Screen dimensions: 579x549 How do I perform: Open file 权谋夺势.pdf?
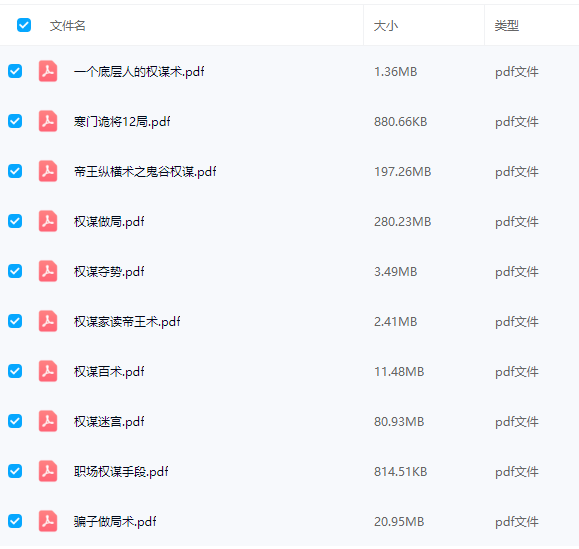tap(109, 271)
